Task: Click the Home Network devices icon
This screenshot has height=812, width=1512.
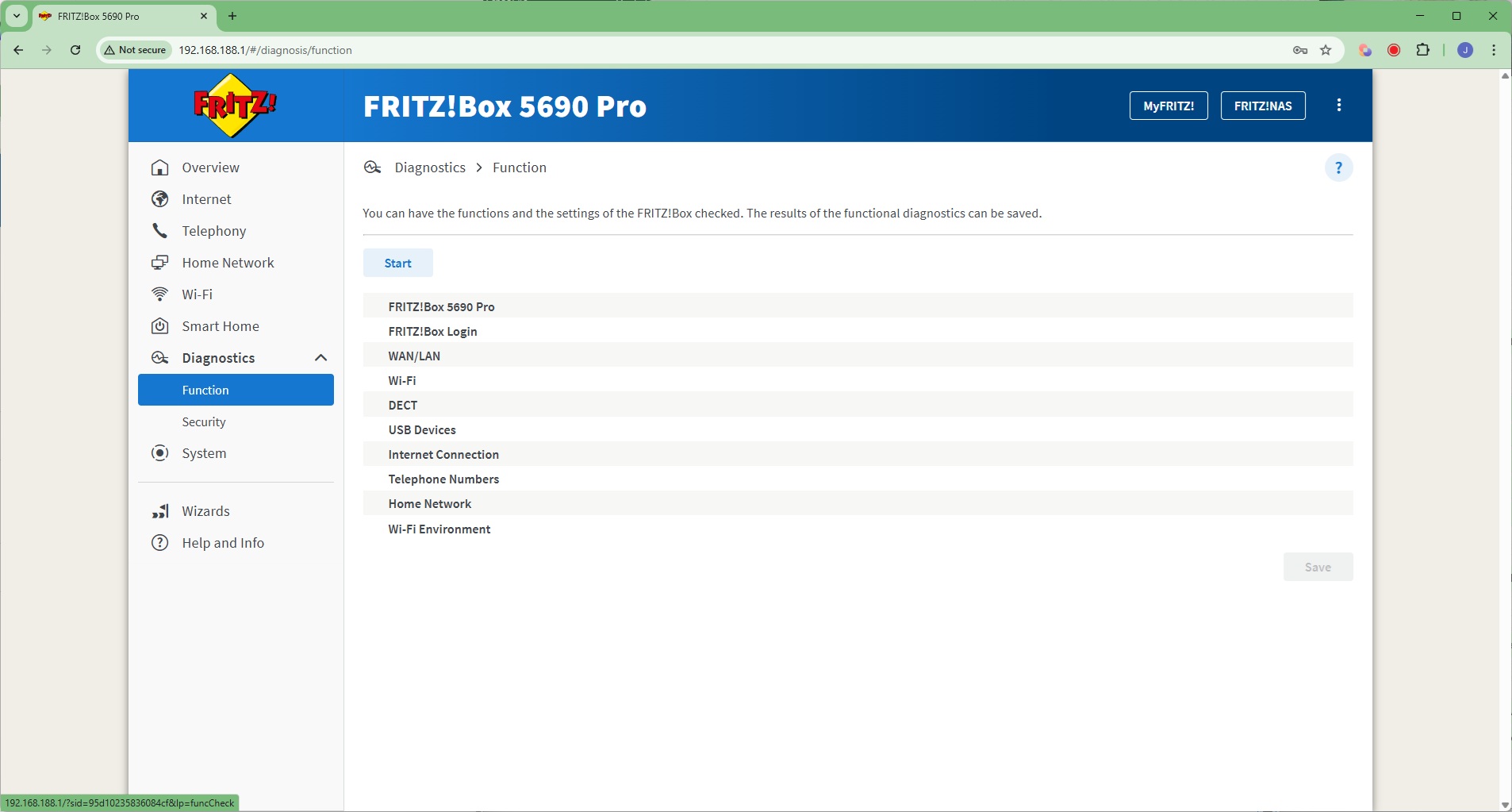Action: click(x=160, y=263)
